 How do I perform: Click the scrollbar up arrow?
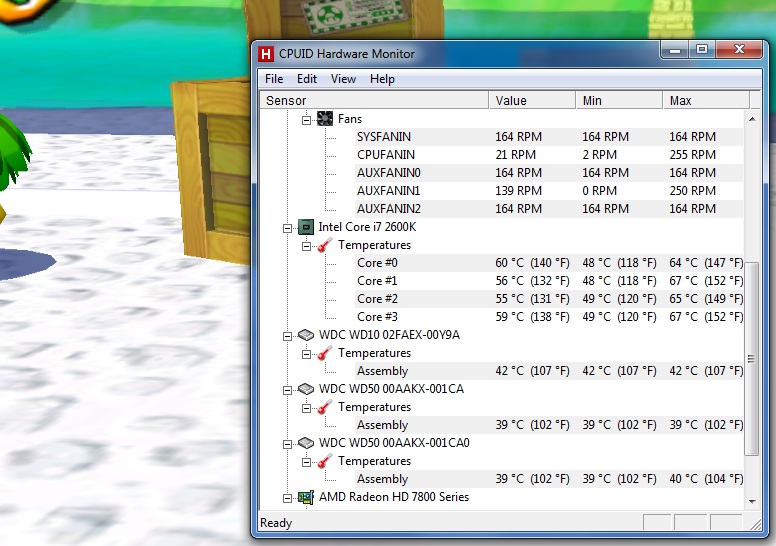[752, 119]
